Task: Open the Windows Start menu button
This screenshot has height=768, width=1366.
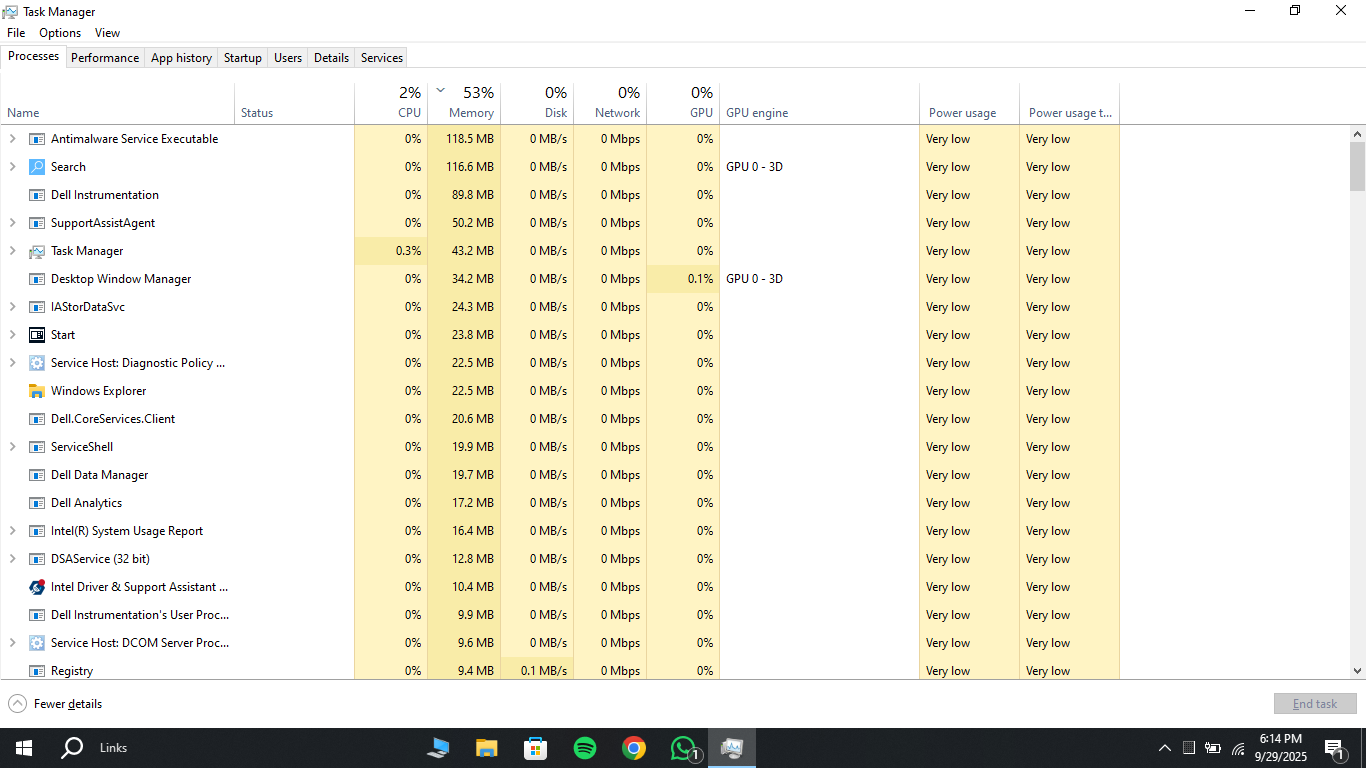Action: click(24, 748)
